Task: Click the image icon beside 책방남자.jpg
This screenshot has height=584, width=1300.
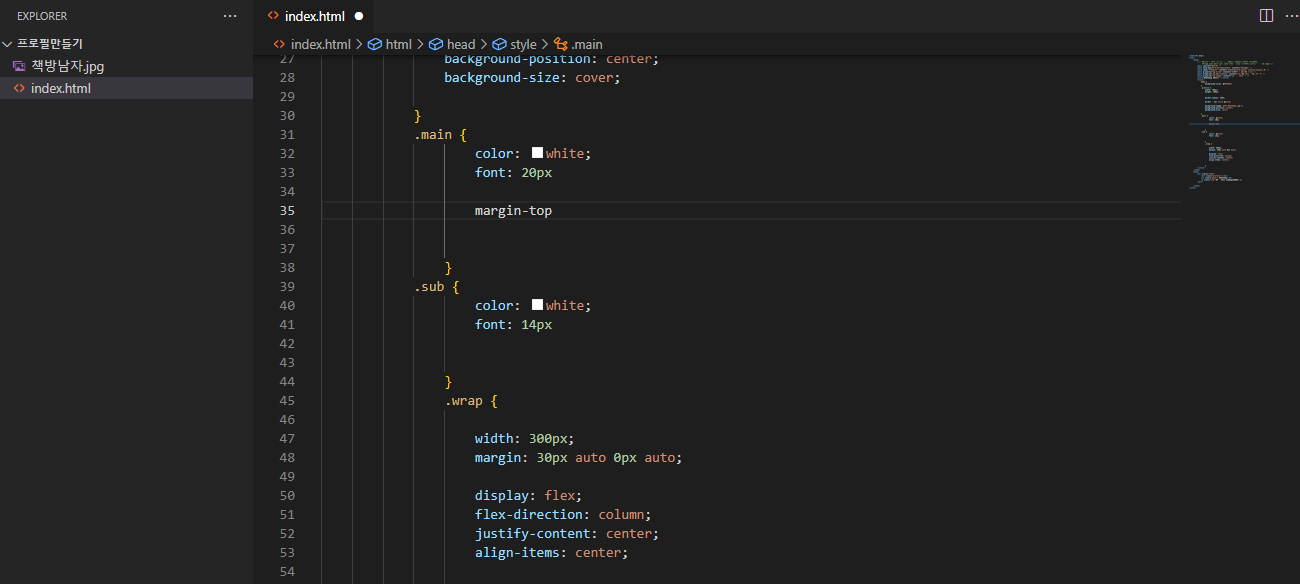Action: (x=19, y=66)
